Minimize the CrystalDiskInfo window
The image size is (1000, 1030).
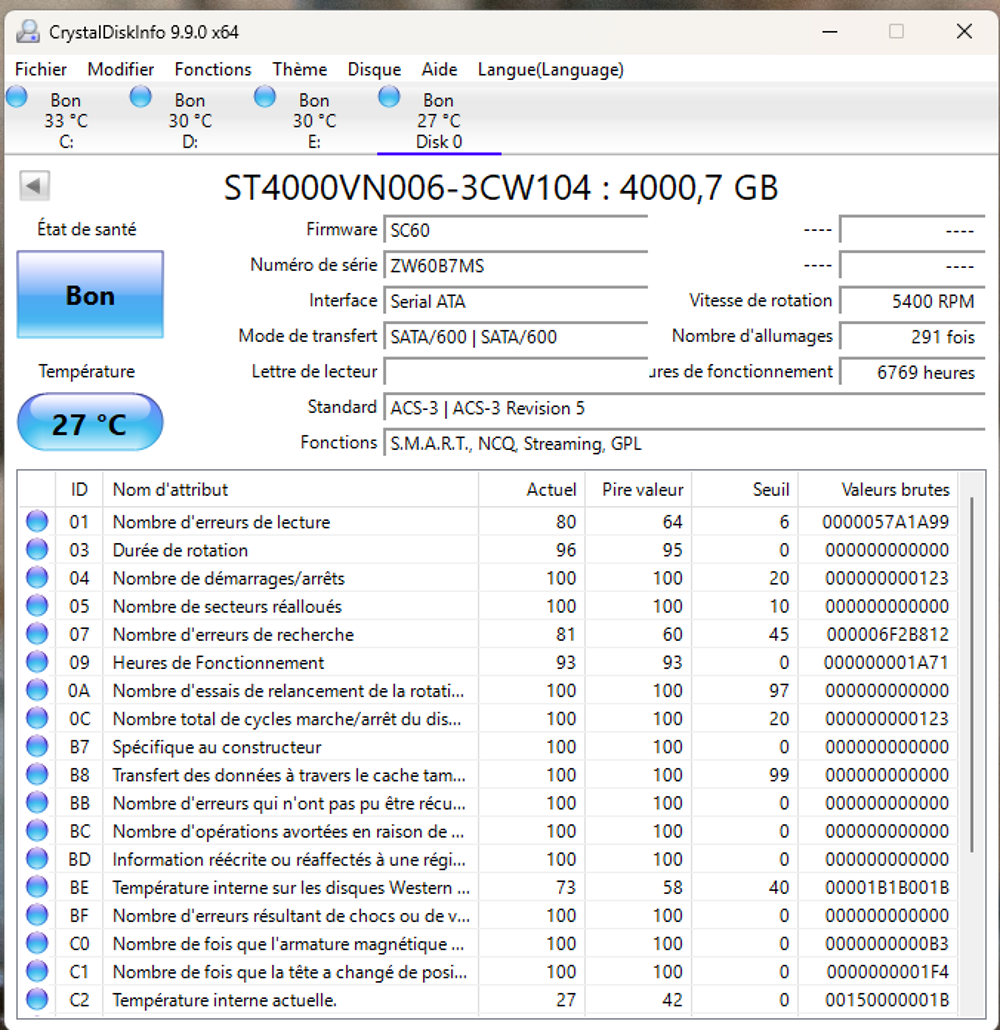point(830,32)
